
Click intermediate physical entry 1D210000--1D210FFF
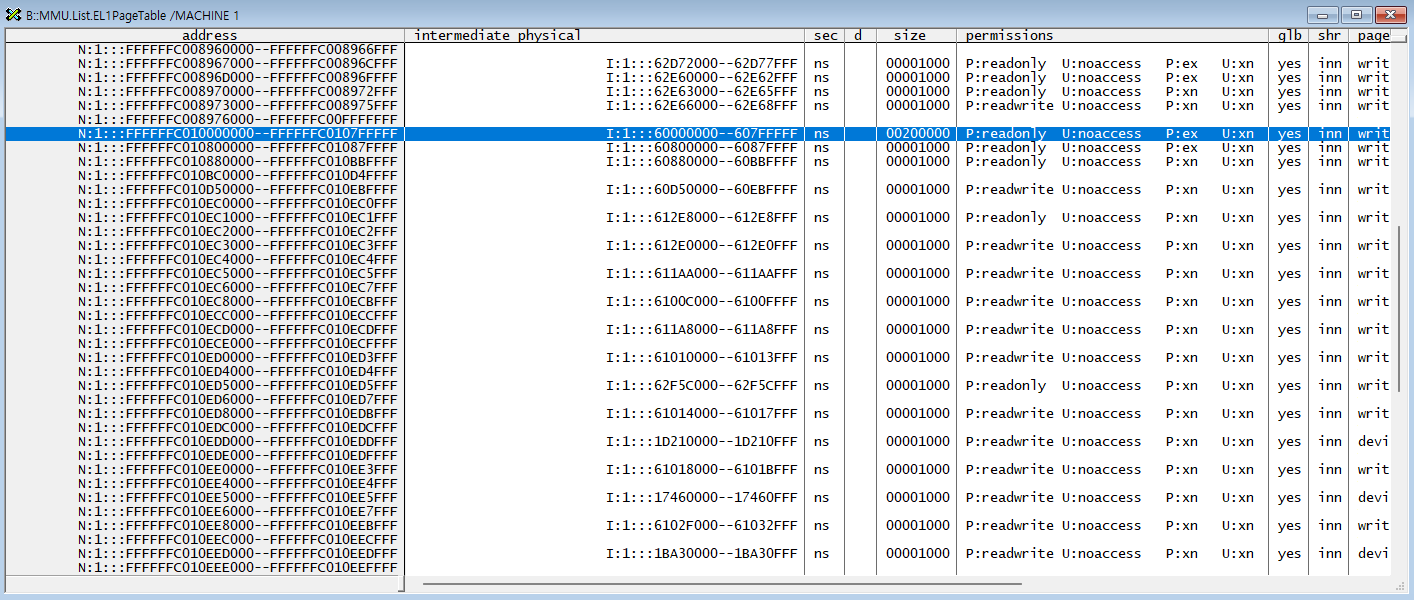(x=701, y=442)
